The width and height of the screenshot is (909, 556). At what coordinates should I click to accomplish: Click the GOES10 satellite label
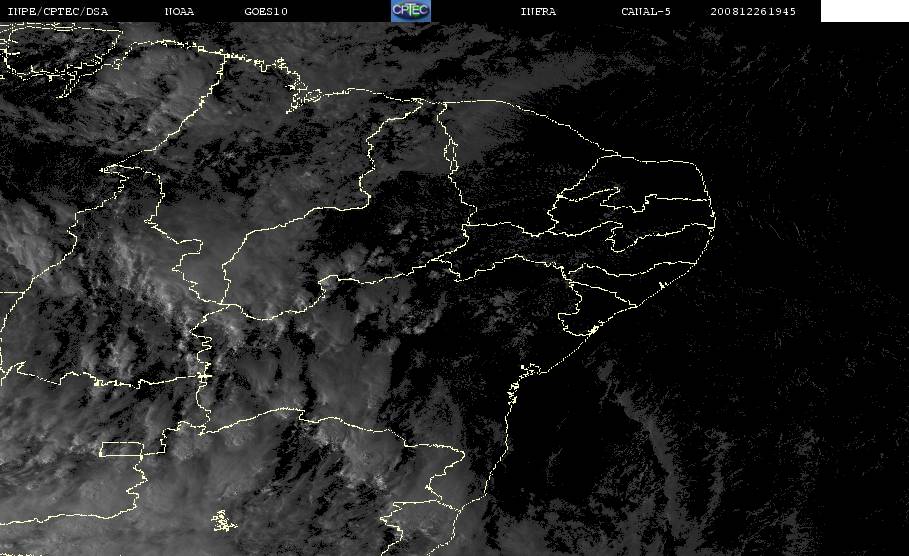[x=266, y=12]
